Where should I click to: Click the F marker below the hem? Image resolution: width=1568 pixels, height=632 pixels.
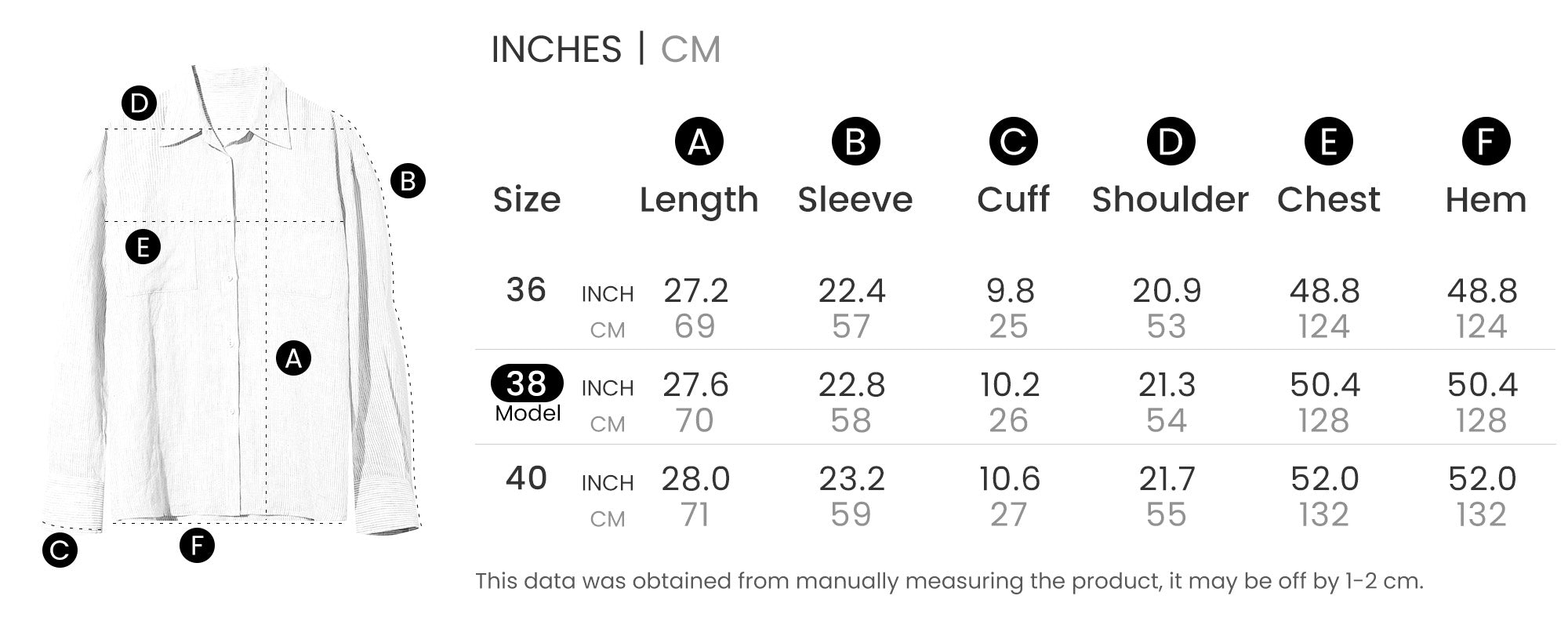pyautogui.click(x=197, y=545)
